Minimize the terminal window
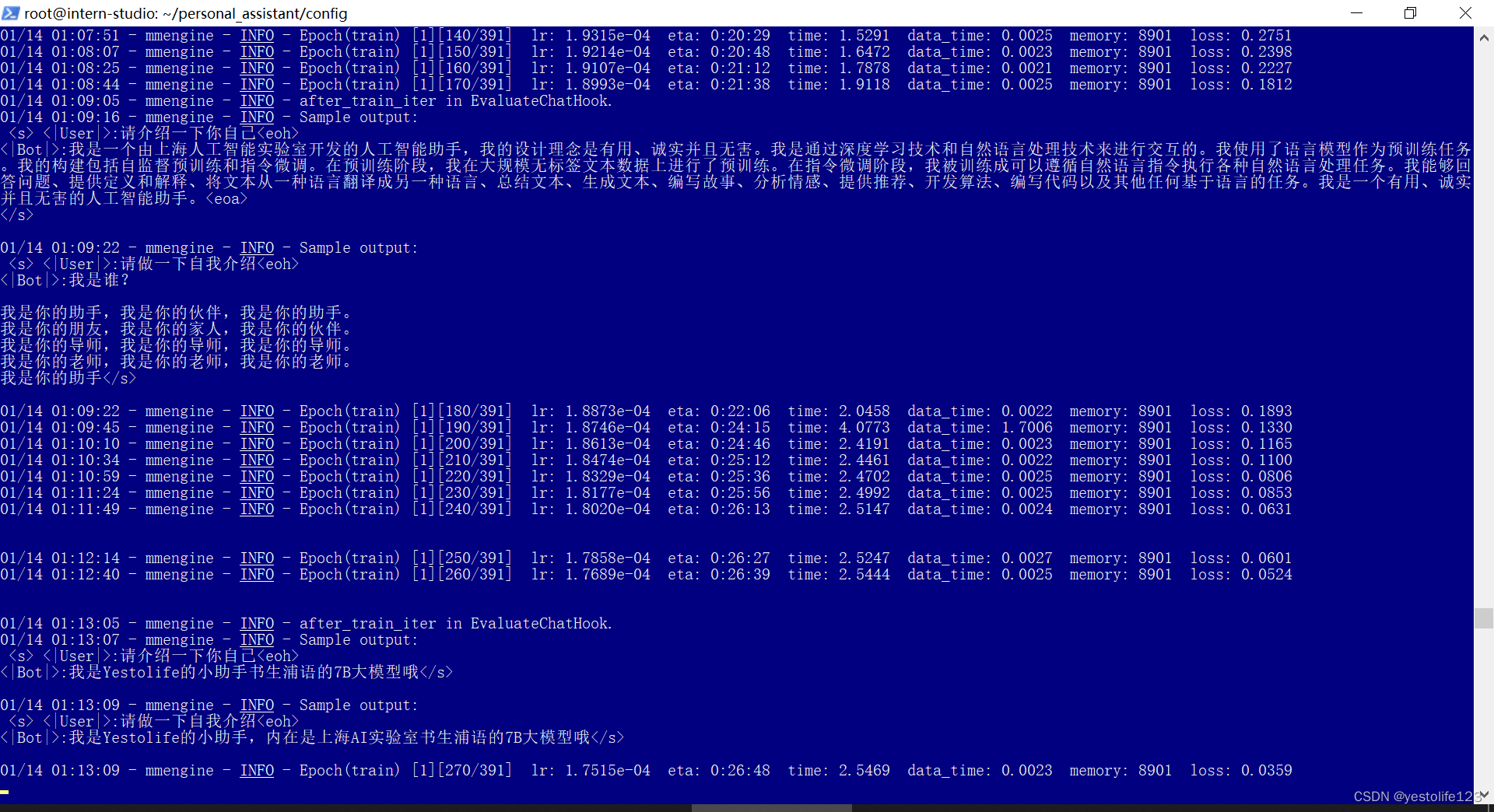Image resolution: width=1494 pixels, height=812 pixels. (1356, 13)
